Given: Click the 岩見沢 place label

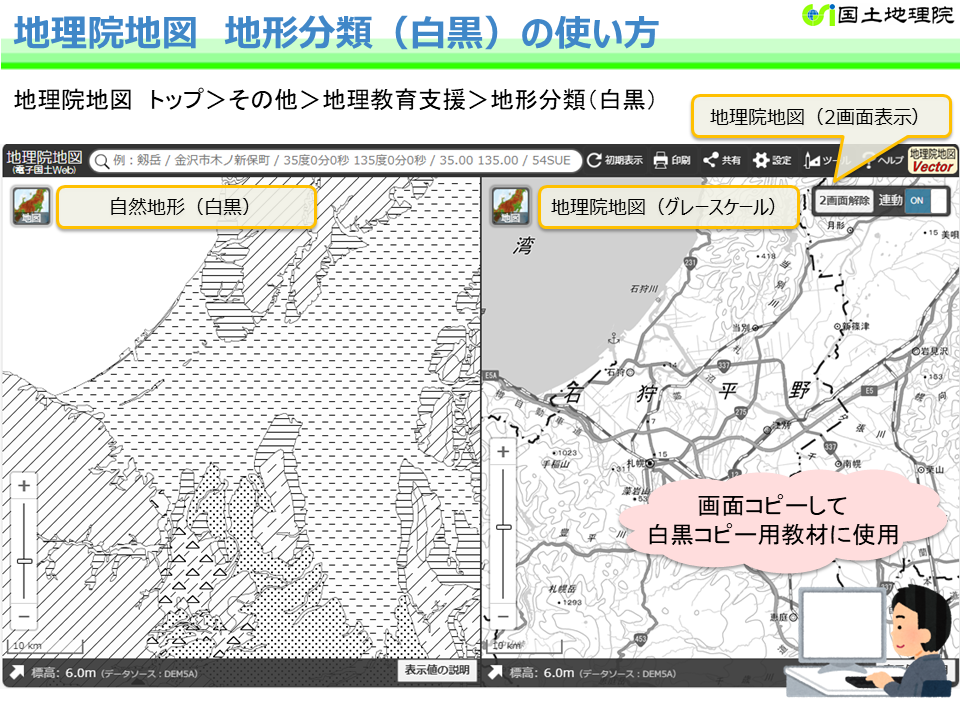Looking at the screenshot, I should [x=934, y=351].
